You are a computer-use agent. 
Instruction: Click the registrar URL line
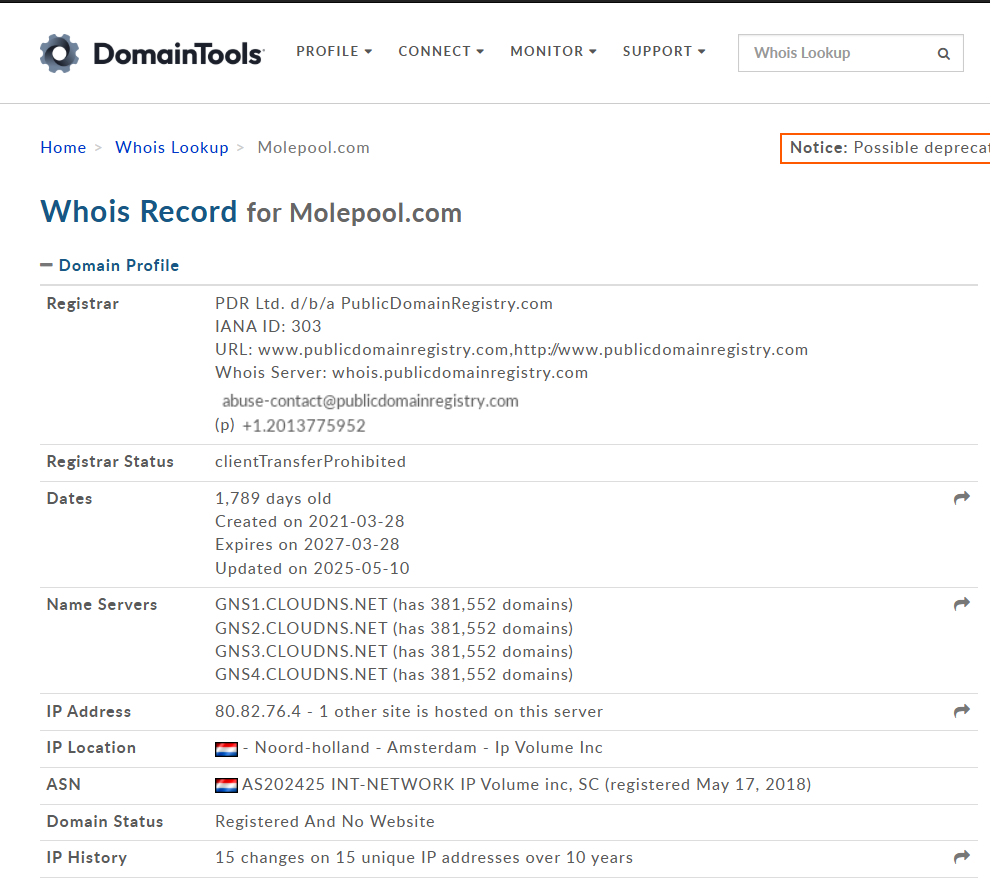click(511, 350)
